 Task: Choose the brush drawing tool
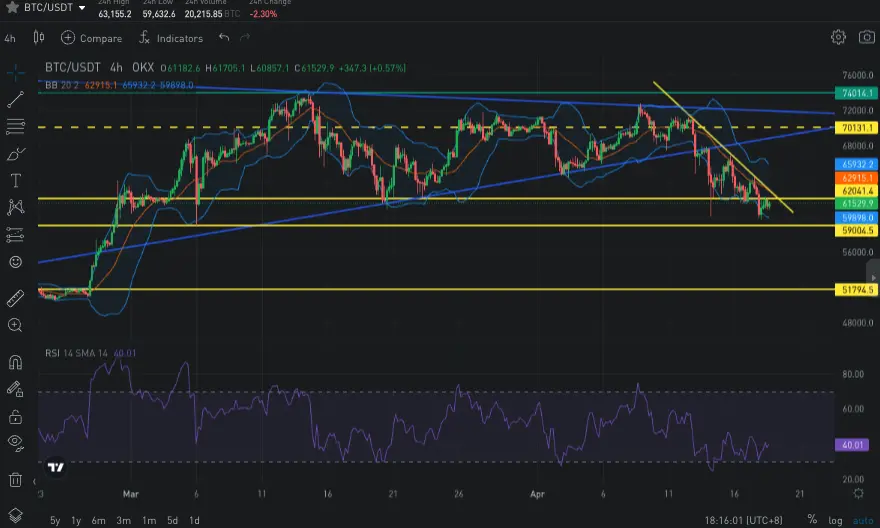click(x=15, y=153)
